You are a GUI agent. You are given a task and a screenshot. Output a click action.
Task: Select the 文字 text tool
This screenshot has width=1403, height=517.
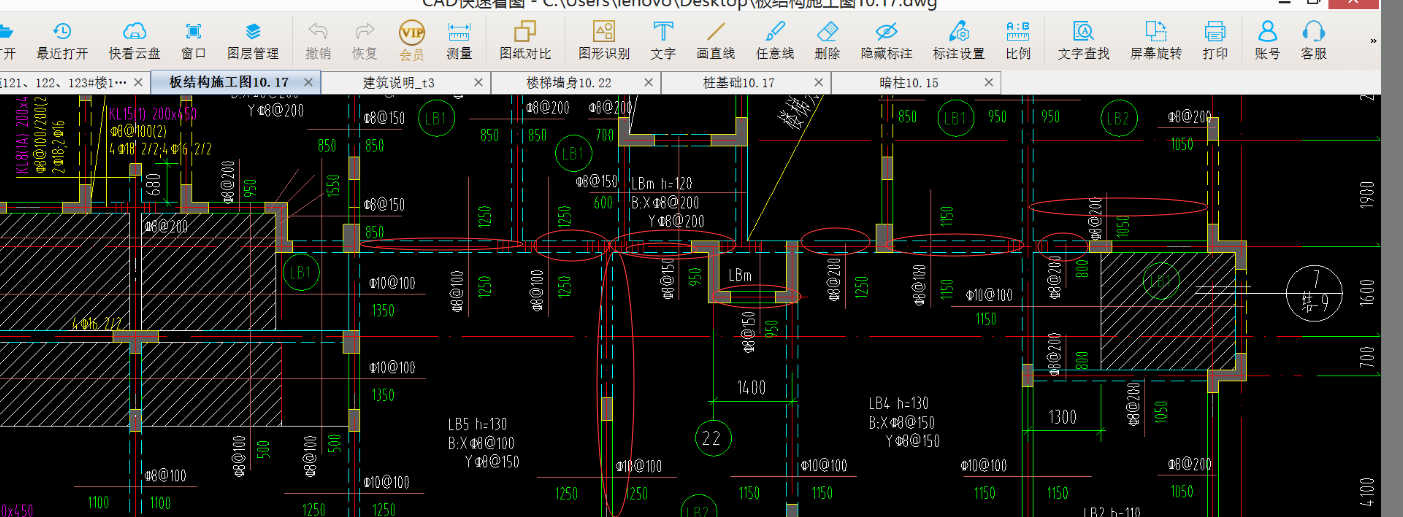pos(662,41)
